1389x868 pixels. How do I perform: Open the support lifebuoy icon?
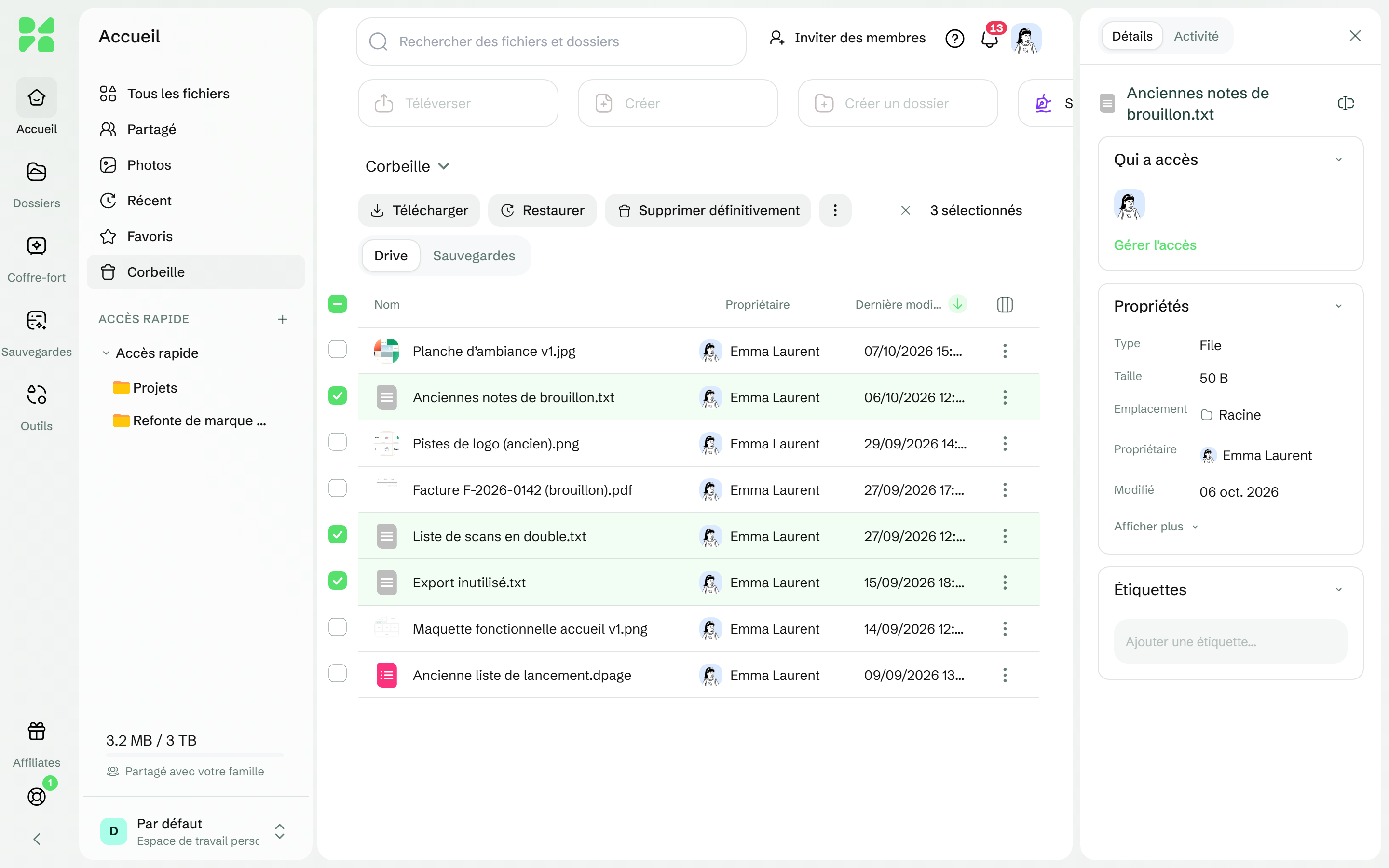(36, 796)
